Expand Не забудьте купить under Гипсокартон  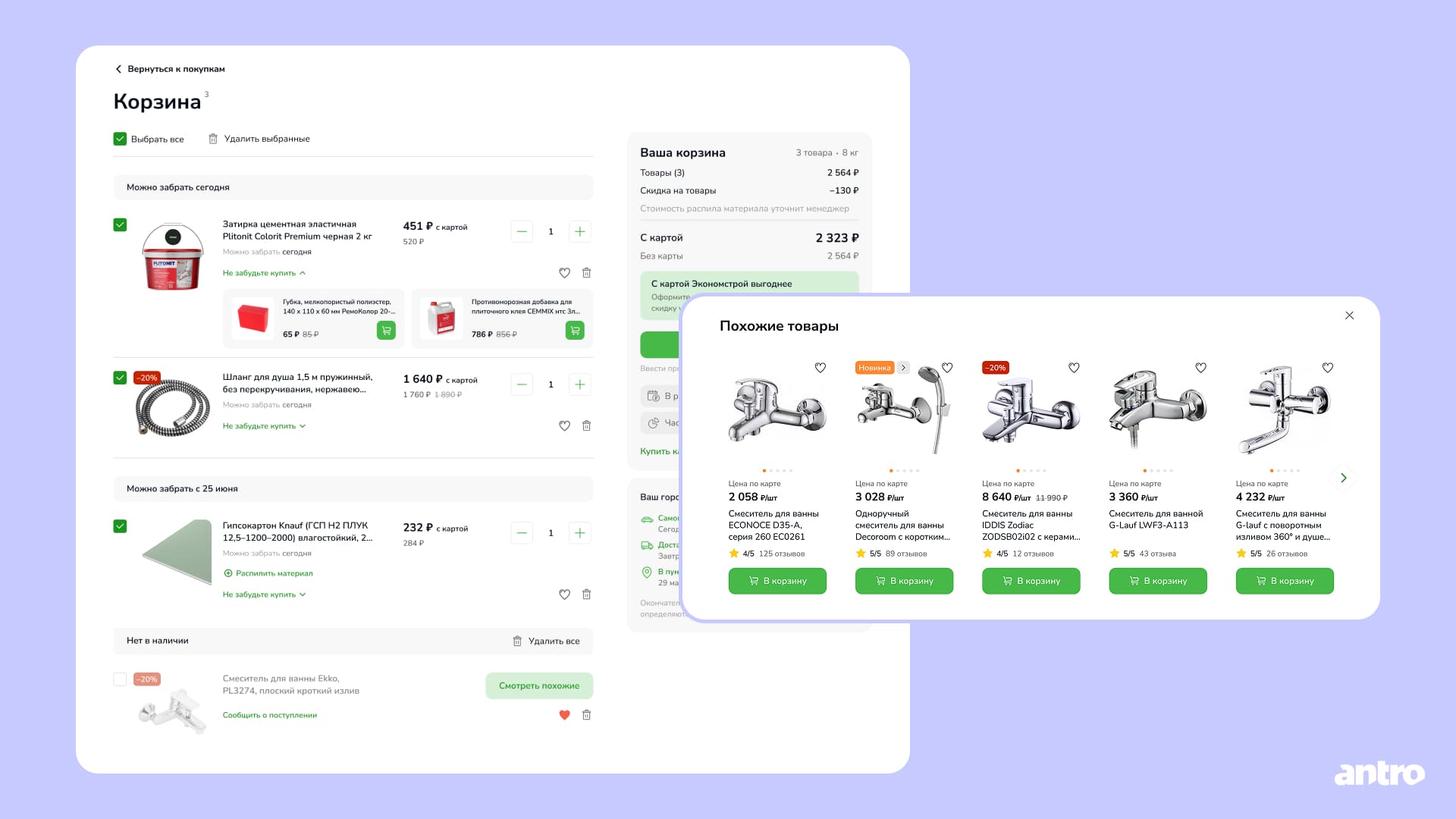coord(264,595)
